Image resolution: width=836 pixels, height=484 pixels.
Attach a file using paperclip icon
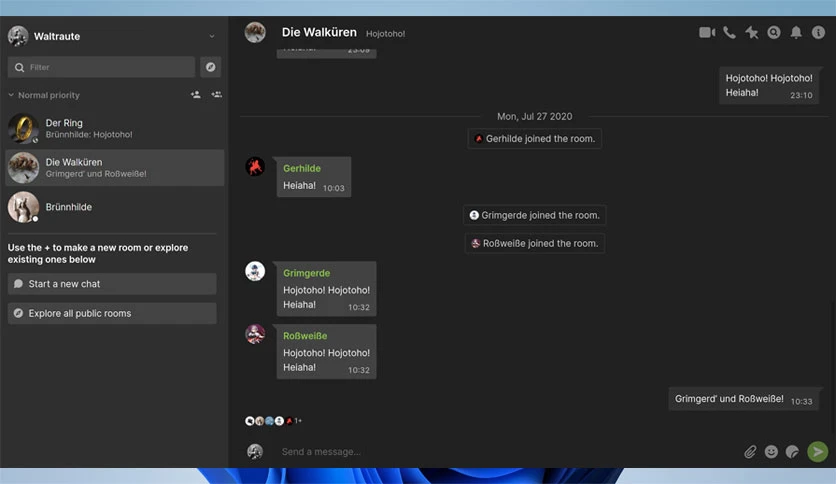[750, 452]
